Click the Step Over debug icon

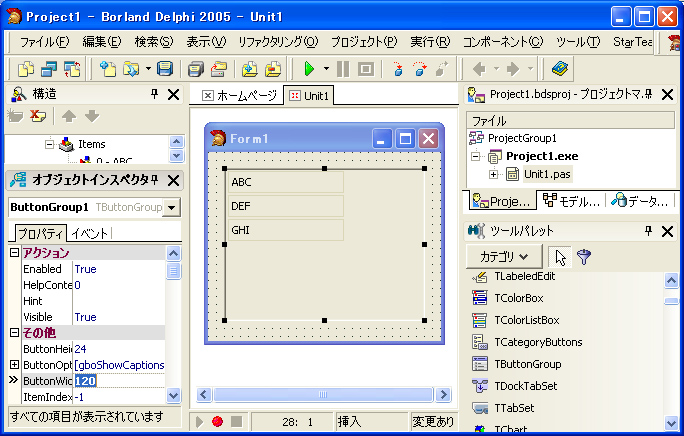coord(420,69)
